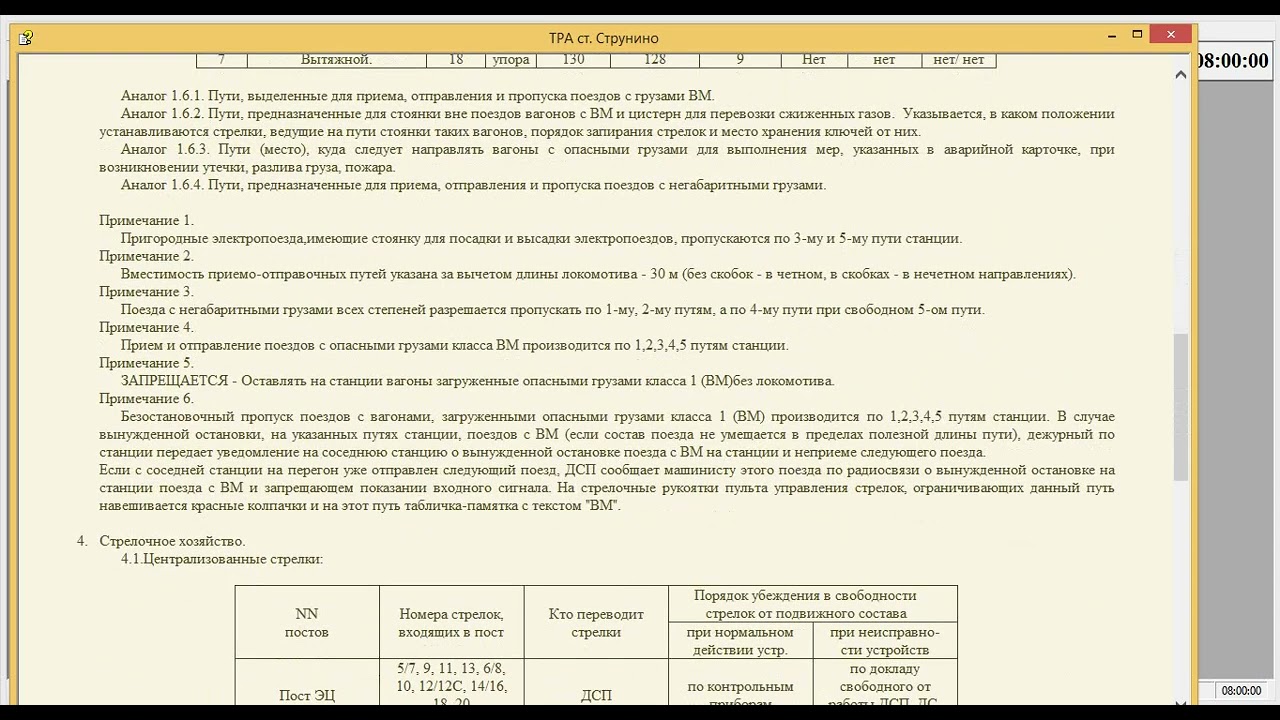Click table cell 130
Image resolution: width=1280 pixels, height=720 pixels.
[x=573, y=59]
